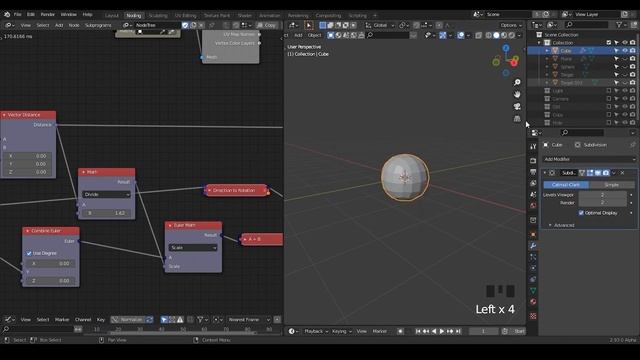Viewport: 640px width, 360px height.
Task: Adjust the Math node B value field
Action: click(106, 213)
